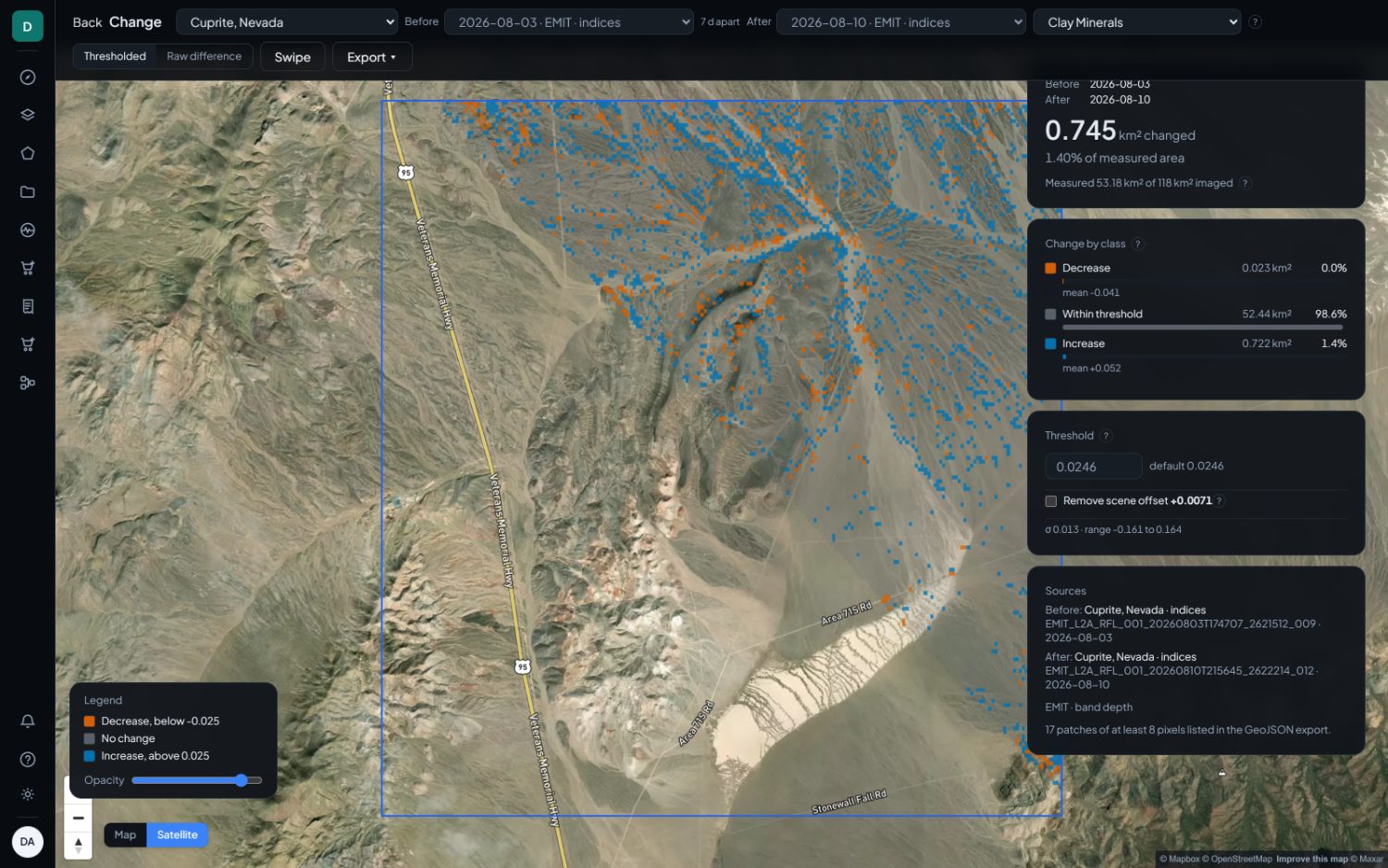This screenshot has width=1388, height=868.
Task: Open the pulse activity icon in sidebar
Action: pyautogui.click(x=28, y=230)
